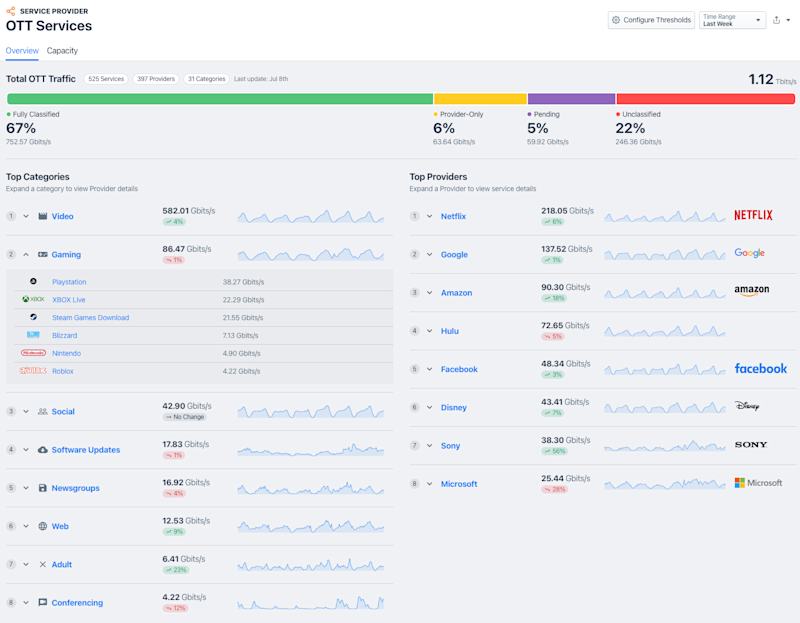Click the Conferencing chat bubble icon
Viewport: 800px width, 623px height.
point(42,603)
